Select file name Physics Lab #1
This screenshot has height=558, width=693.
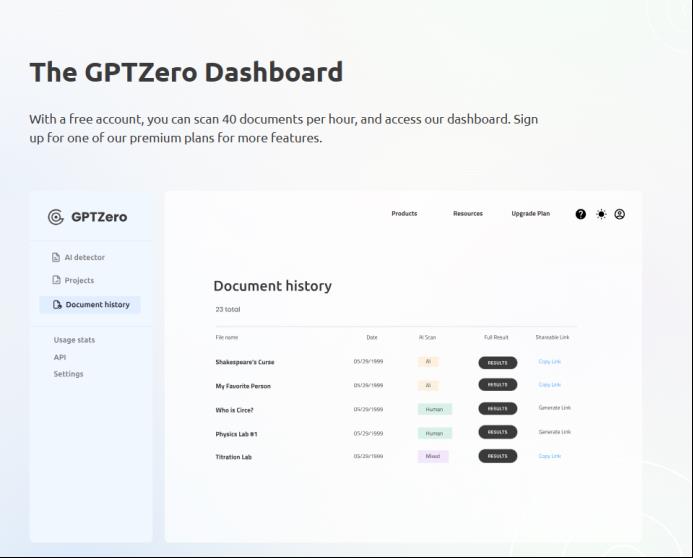(236, 434)
